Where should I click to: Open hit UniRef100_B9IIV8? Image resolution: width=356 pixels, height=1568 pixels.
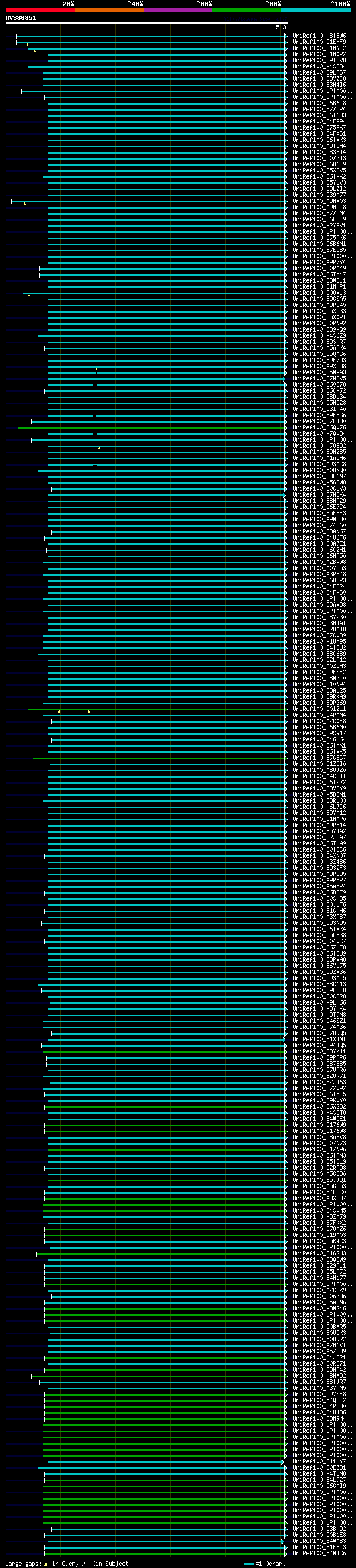(x=319, y=60)
